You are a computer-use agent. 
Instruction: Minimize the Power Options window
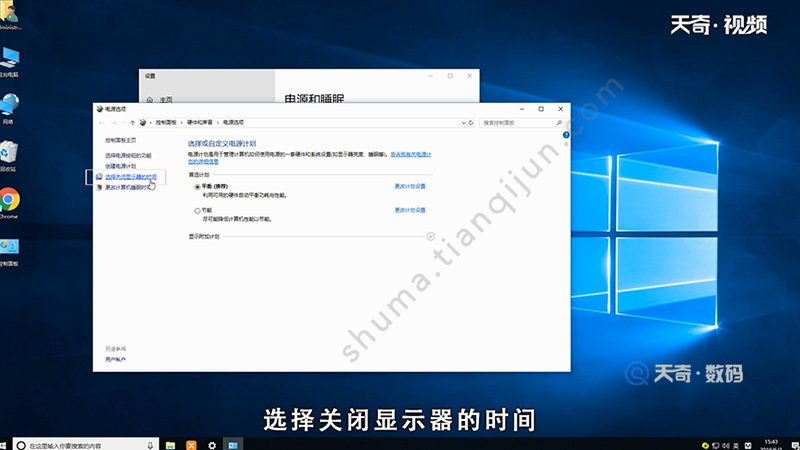(522, 109)
